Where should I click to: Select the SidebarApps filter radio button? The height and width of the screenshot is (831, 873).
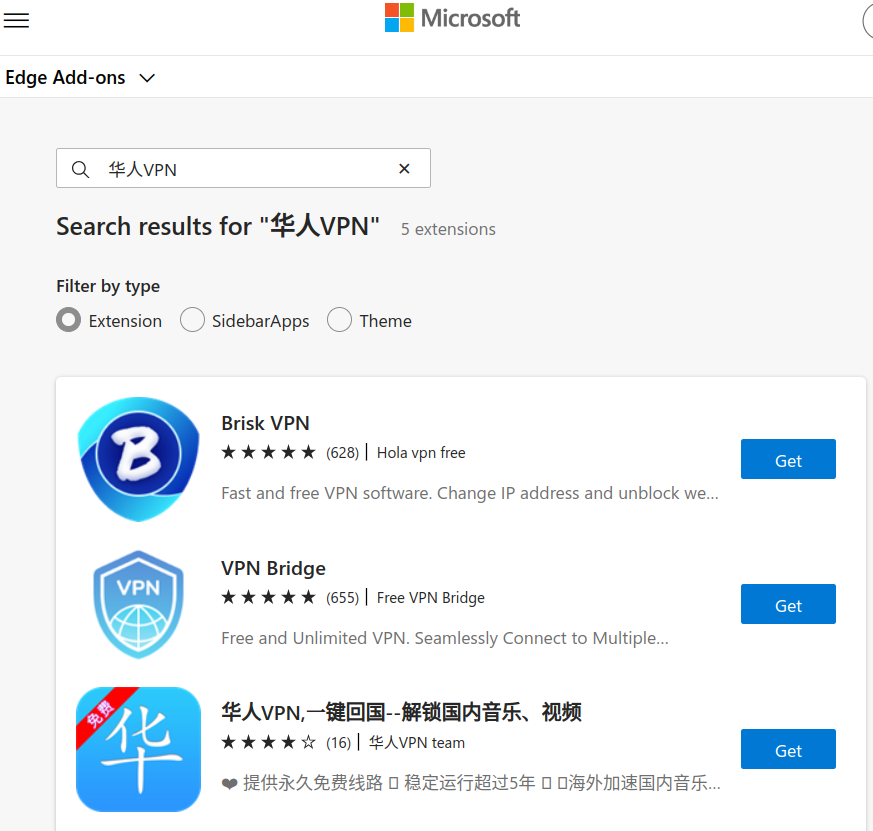click(192, 320)
